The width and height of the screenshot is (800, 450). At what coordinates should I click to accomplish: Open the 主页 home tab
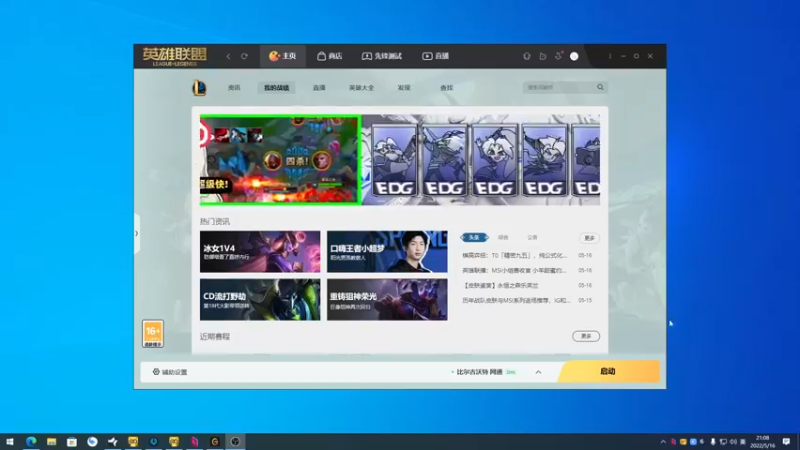(283, 56)
